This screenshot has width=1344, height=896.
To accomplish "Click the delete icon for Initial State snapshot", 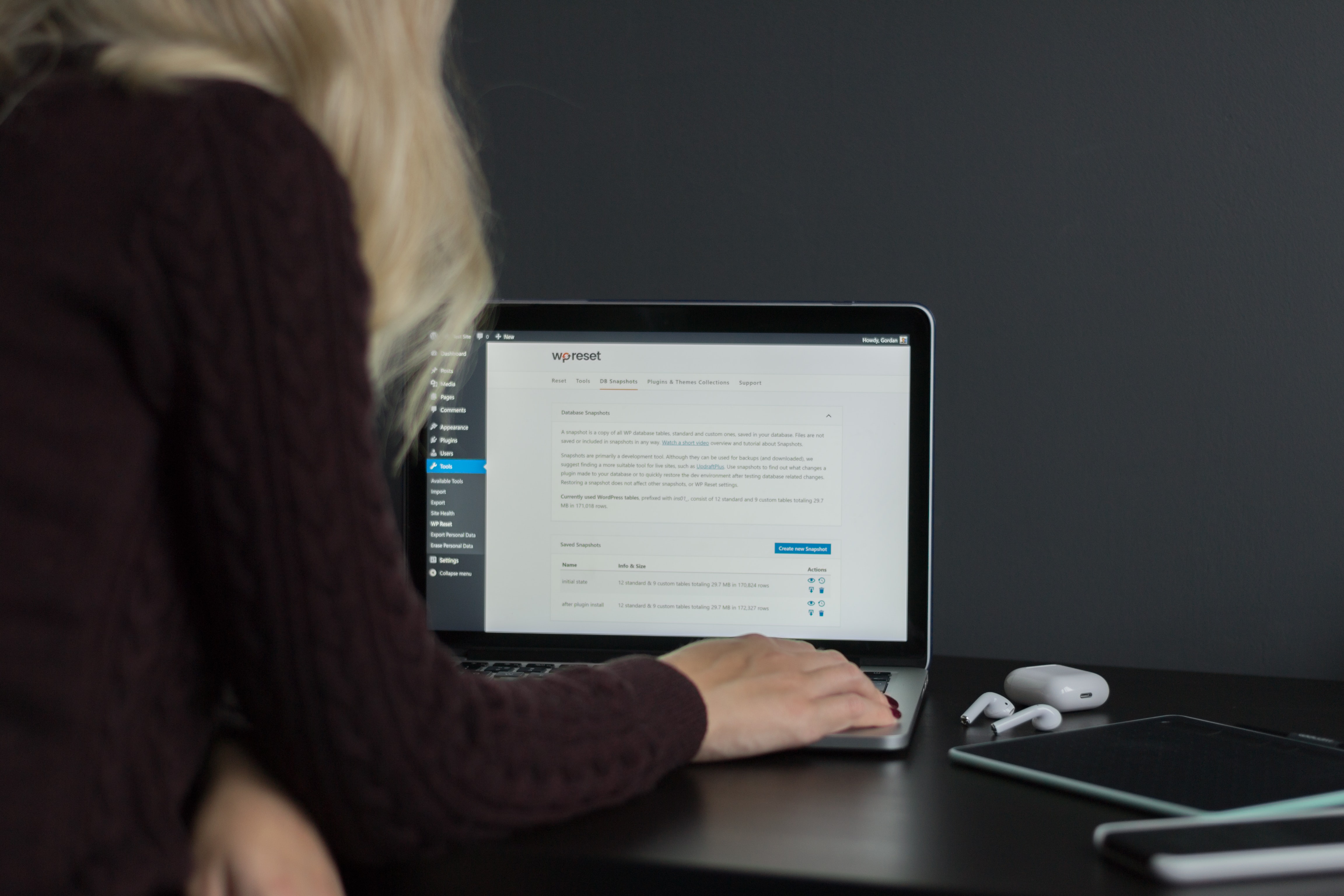I will click(822, 591).
